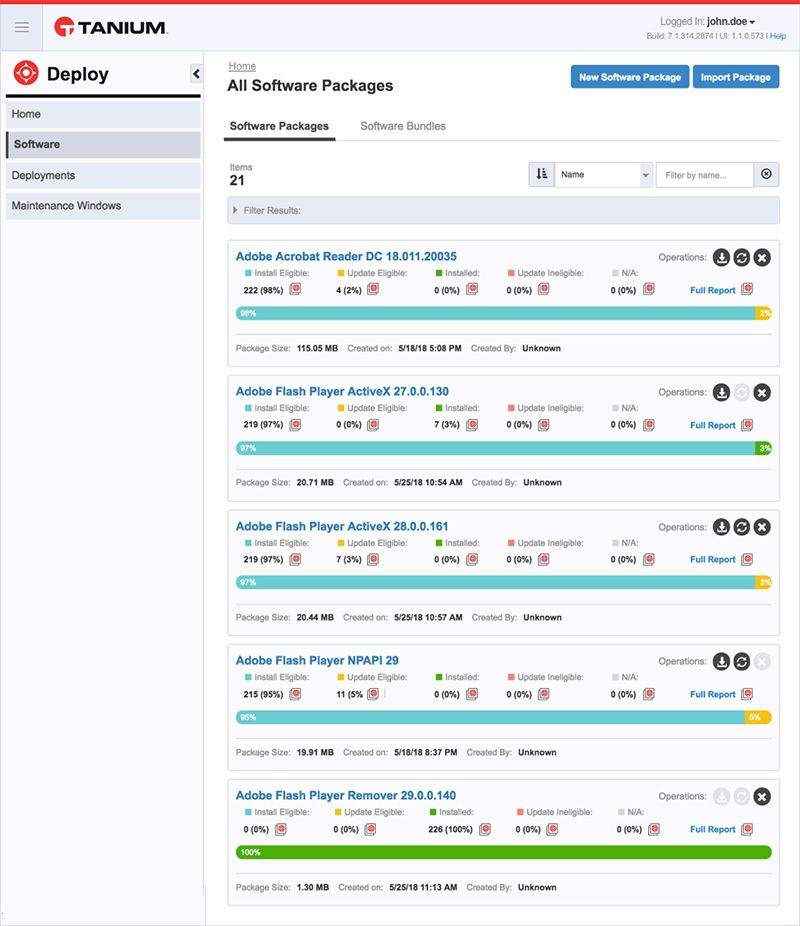Image resolution: width=800 pixels, height=926 pixels.
Task: Open Acrobat Reader Full Report question icon
Action: (747, 289)
